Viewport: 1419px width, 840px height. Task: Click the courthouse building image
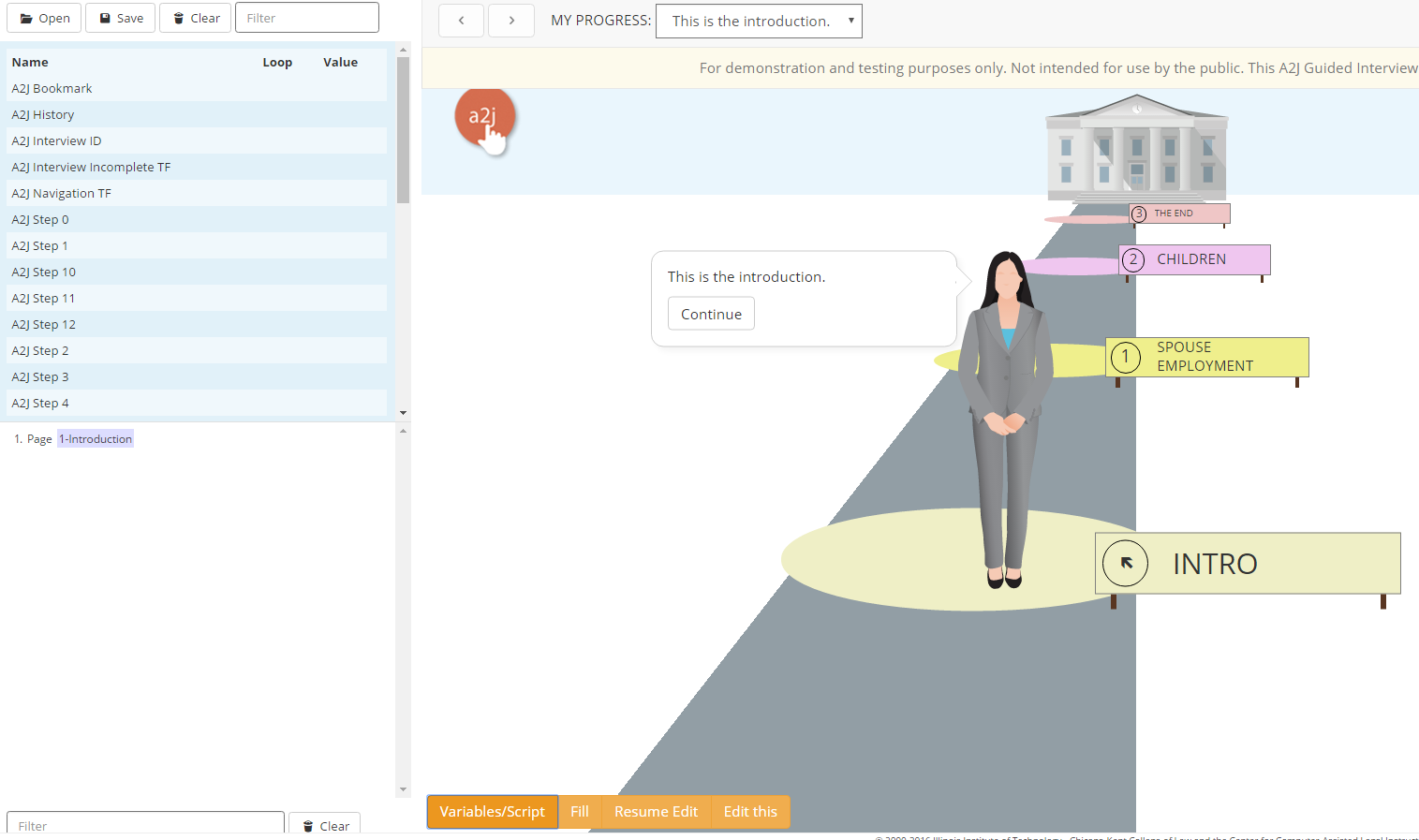[1136, 150]
